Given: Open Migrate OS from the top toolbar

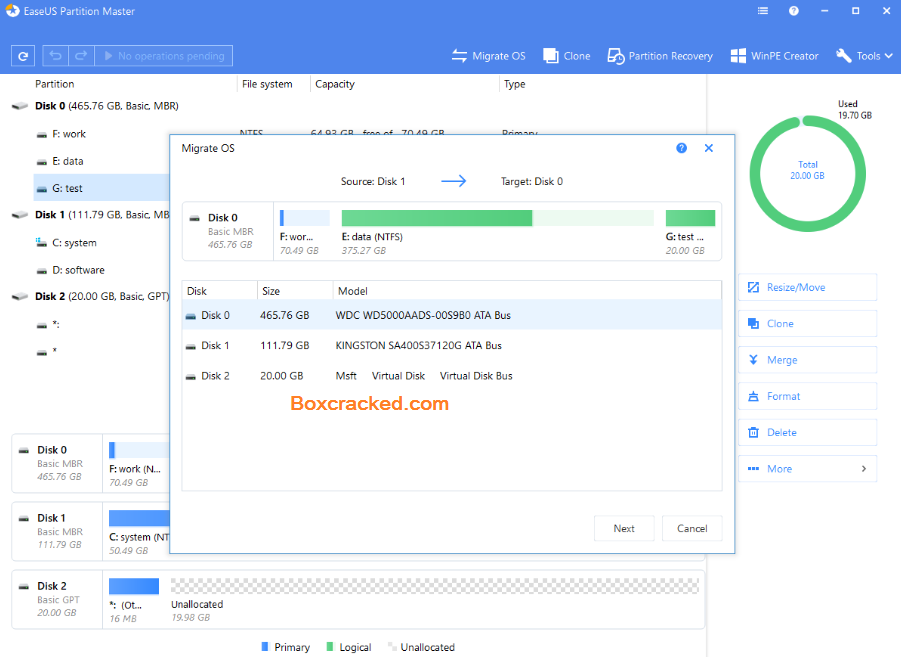Looking at the screenshot, I should tap(488, 56).
